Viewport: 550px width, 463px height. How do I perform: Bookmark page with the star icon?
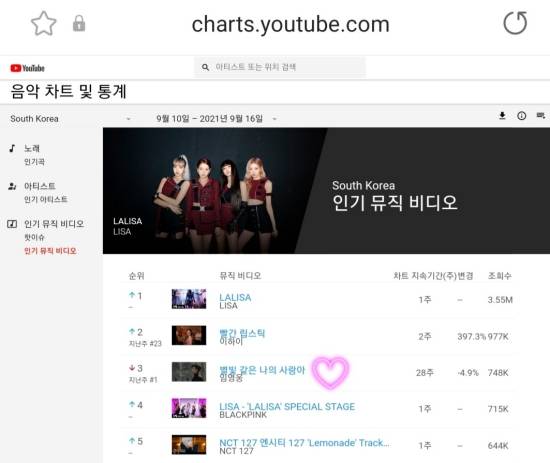point(44,24)
